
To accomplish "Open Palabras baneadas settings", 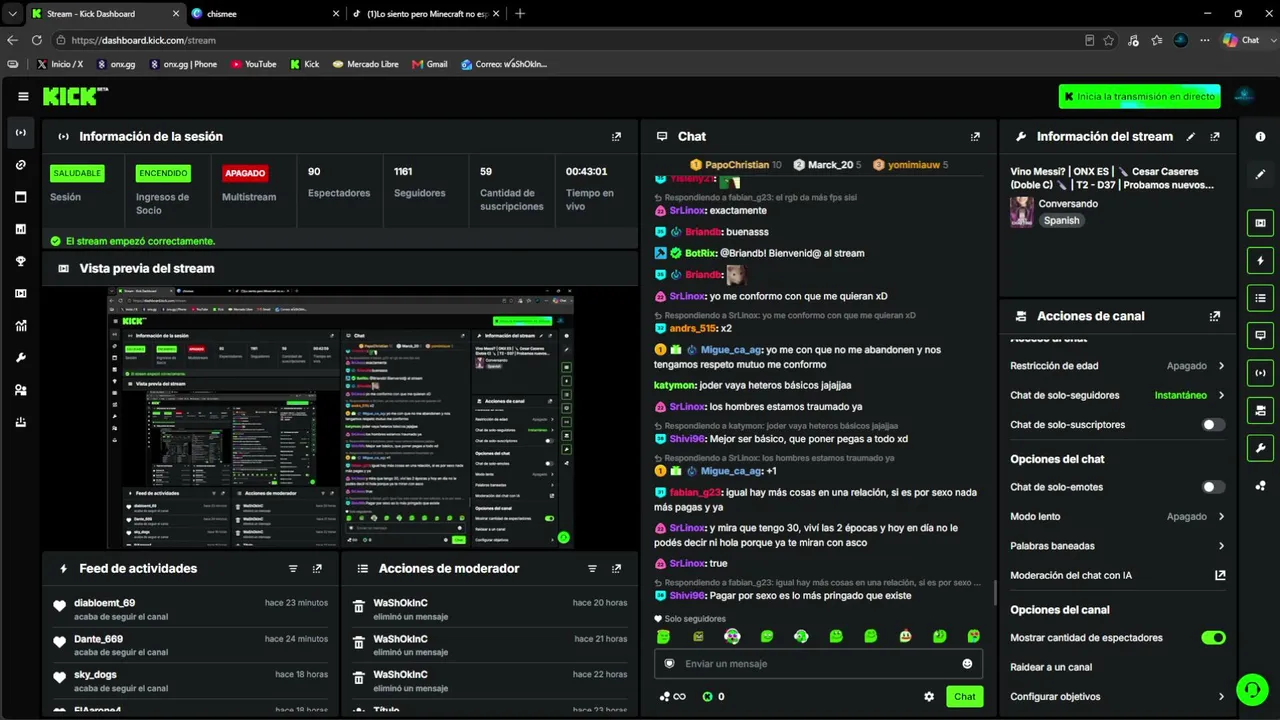I will [1117, 546].
